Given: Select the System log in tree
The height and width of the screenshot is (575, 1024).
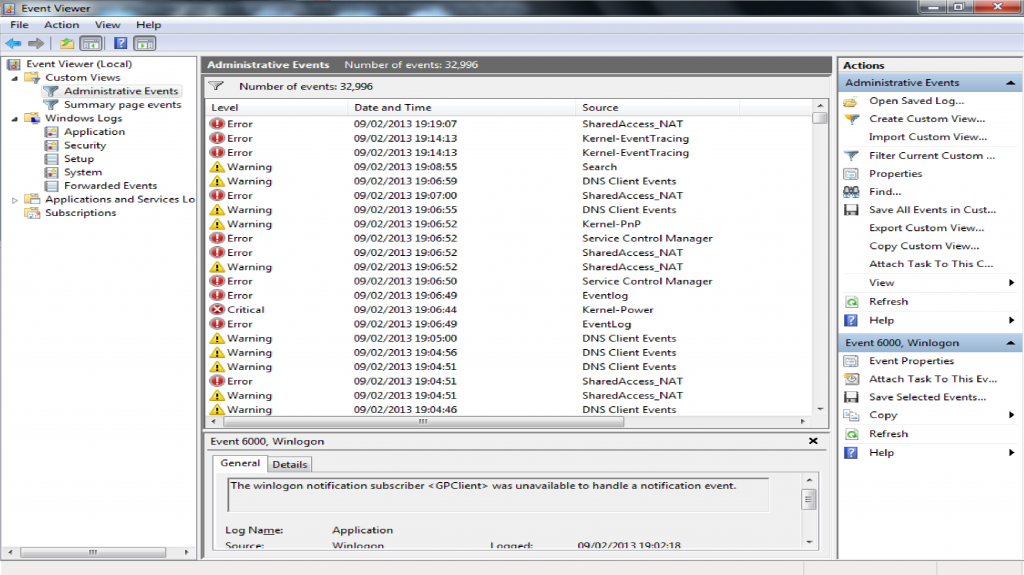Looking at the screenshot, I should click(x=83, y=172).
